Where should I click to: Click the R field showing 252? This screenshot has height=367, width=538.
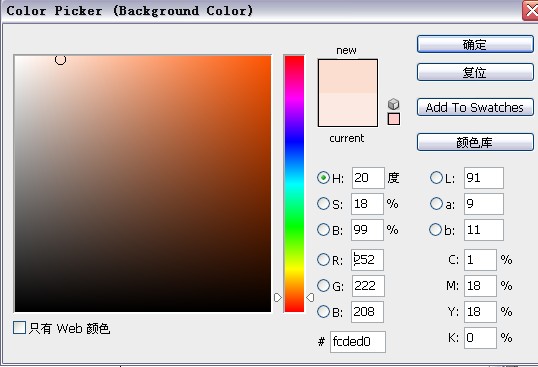click(x=367, y=260)
